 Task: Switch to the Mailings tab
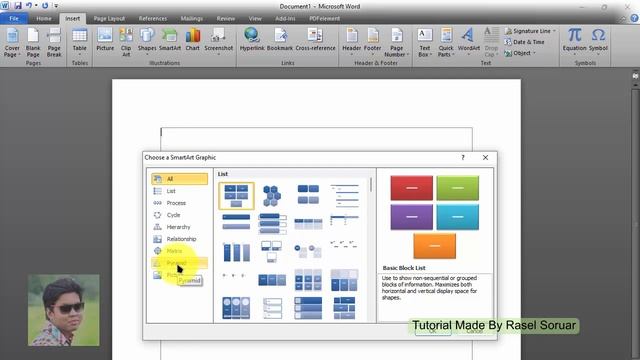coord(191,19)
